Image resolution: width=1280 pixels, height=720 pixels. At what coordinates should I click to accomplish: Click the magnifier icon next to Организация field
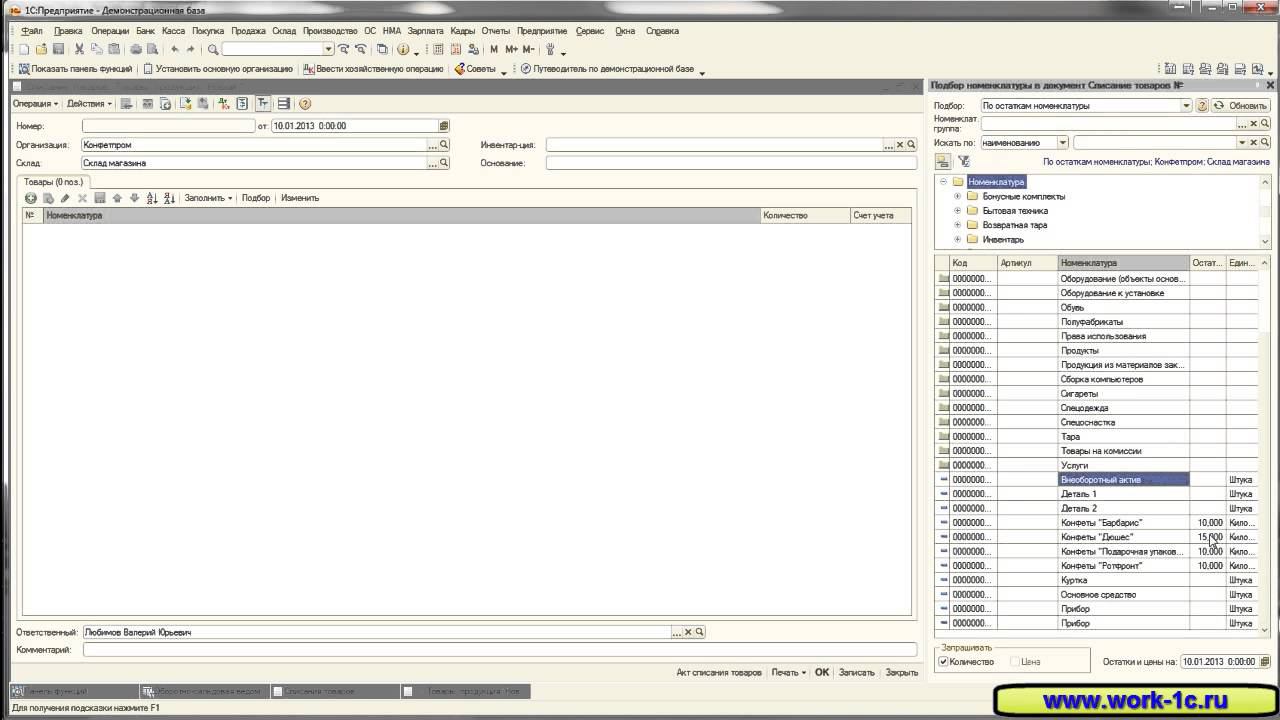click(444, 145)
